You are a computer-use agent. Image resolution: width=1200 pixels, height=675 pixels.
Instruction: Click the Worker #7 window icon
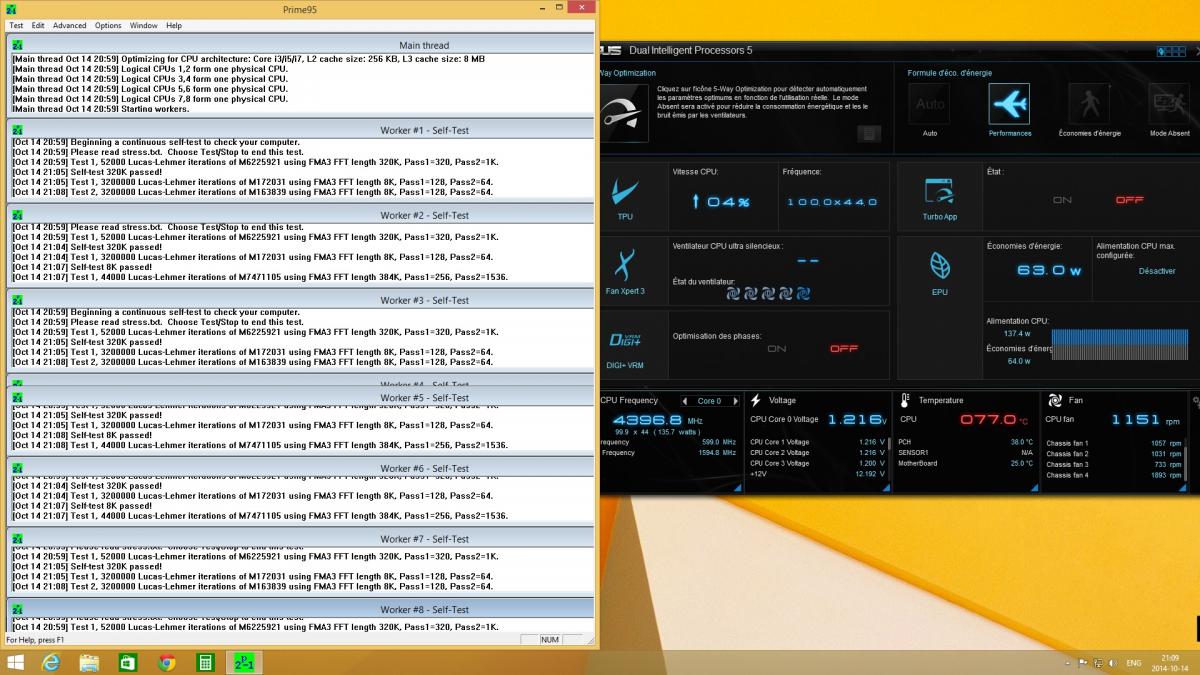click(x=17, y=539)
